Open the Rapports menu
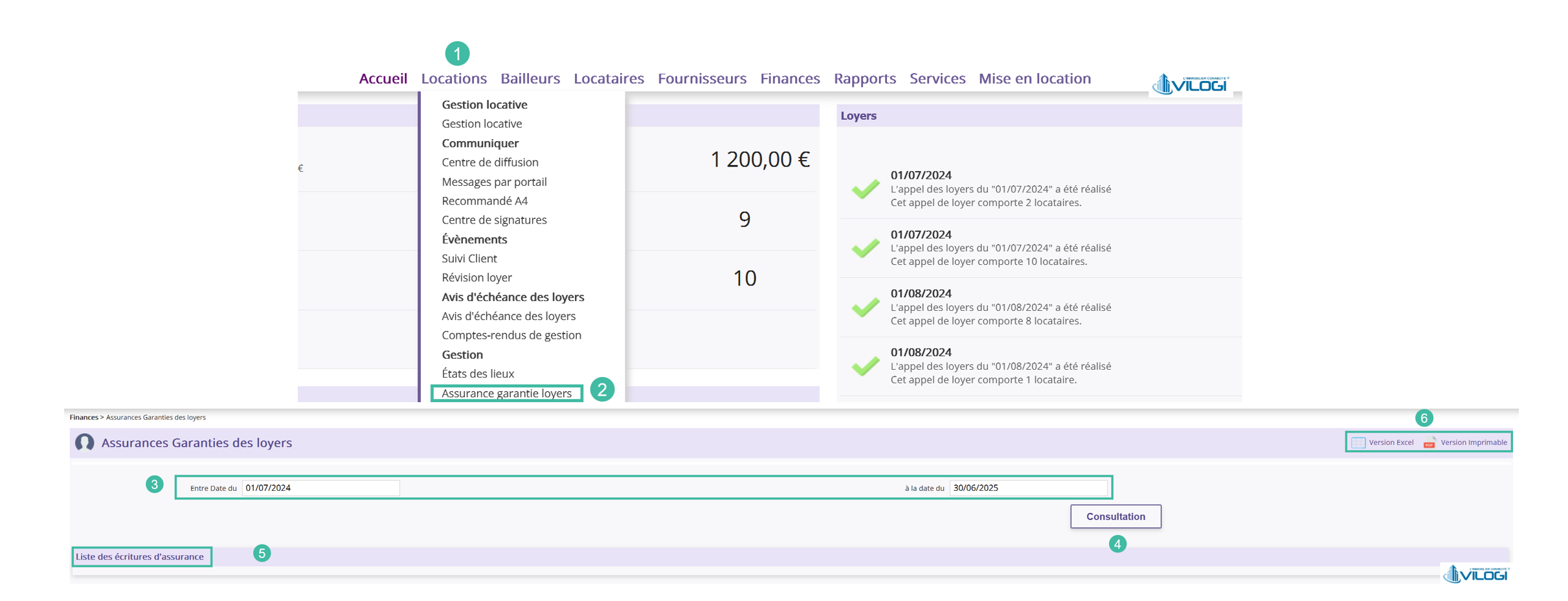Screen dimensions: 1568x601 (864, 78)
